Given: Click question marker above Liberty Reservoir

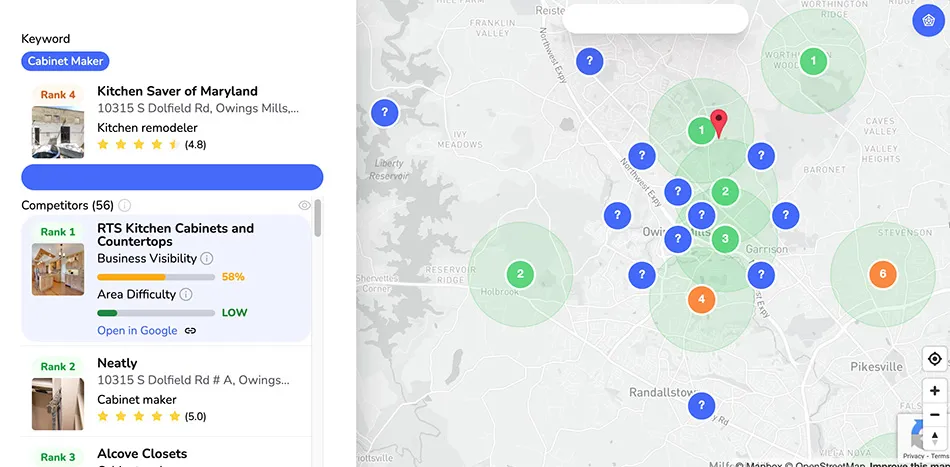Looking at the screenshot, I should (x=384, y=113).
